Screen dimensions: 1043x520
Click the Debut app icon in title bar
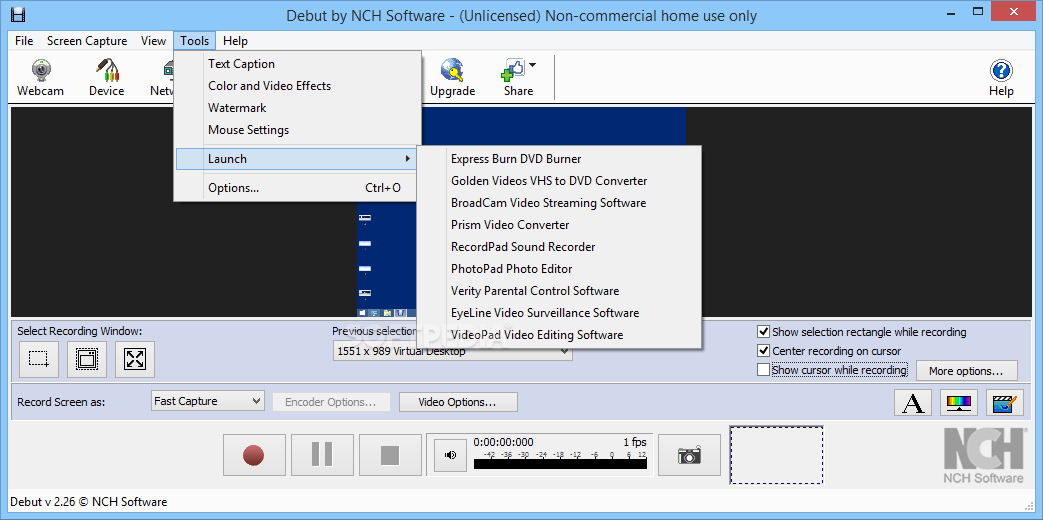(19, 14)
